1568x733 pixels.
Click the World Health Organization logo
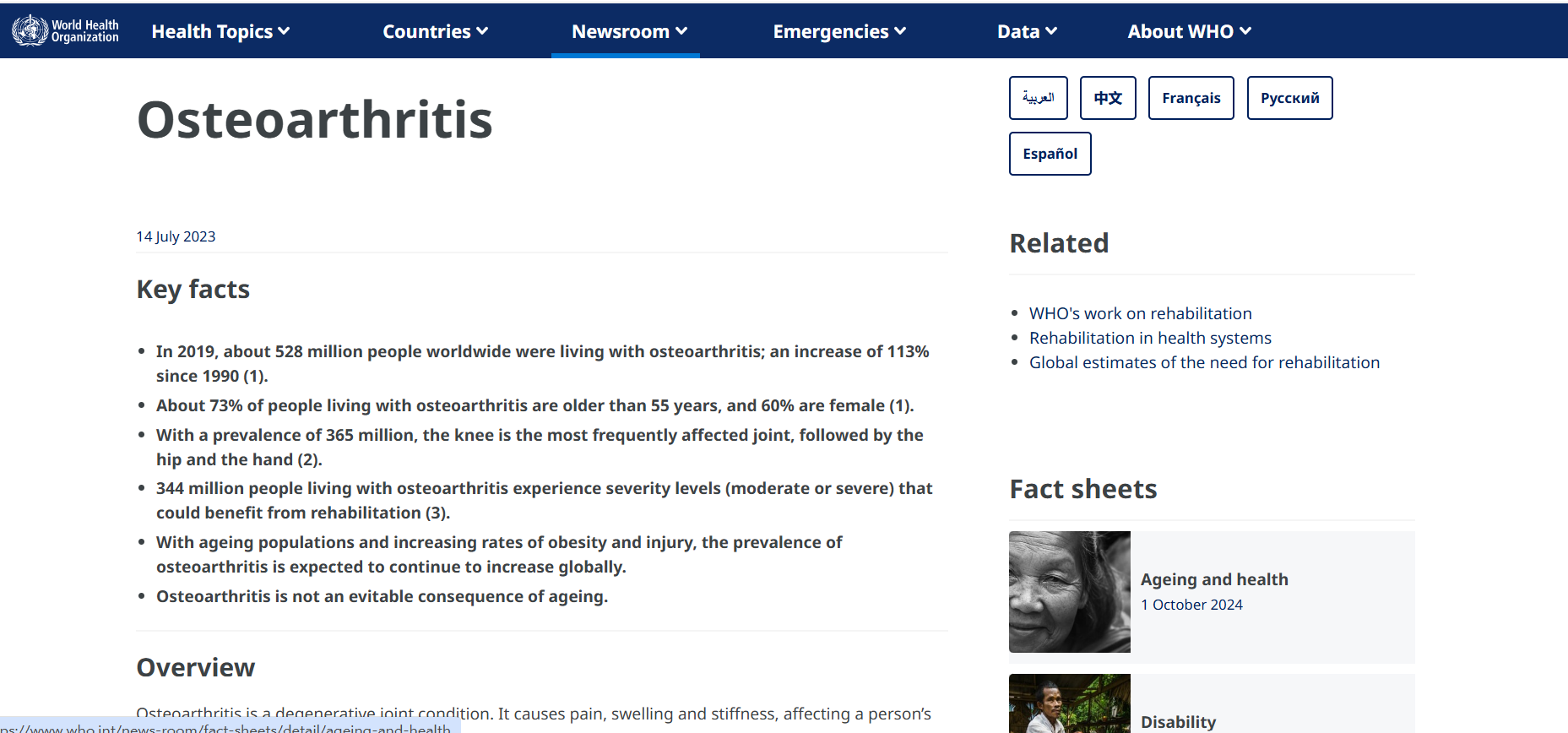65,30
